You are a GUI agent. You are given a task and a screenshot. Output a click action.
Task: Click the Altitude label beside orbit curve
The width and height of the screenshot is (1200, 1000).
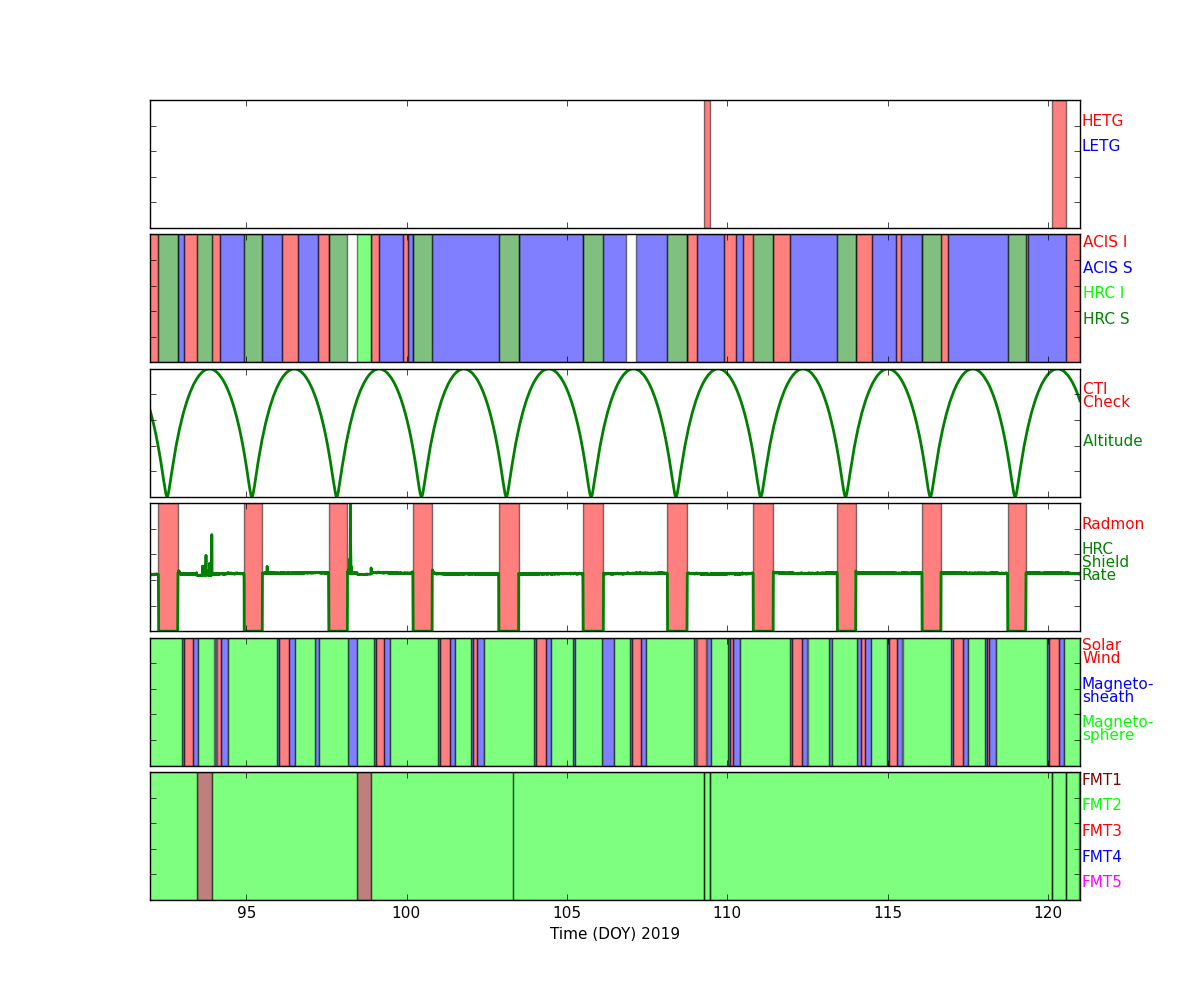pyautogui.click(x=1112, y=441)
